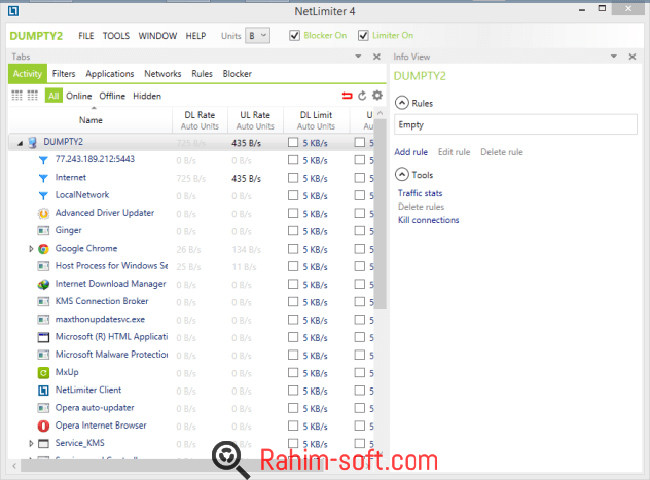650x480 pixels.
Task: Sort by the DL Rate column header
Action: point(200,120)
